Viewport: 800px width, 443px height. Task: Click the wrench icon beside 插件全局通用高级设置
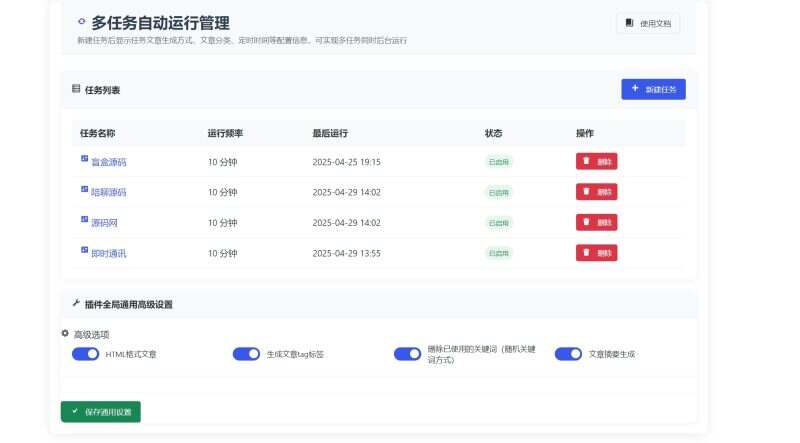click(x=76, y=303)
